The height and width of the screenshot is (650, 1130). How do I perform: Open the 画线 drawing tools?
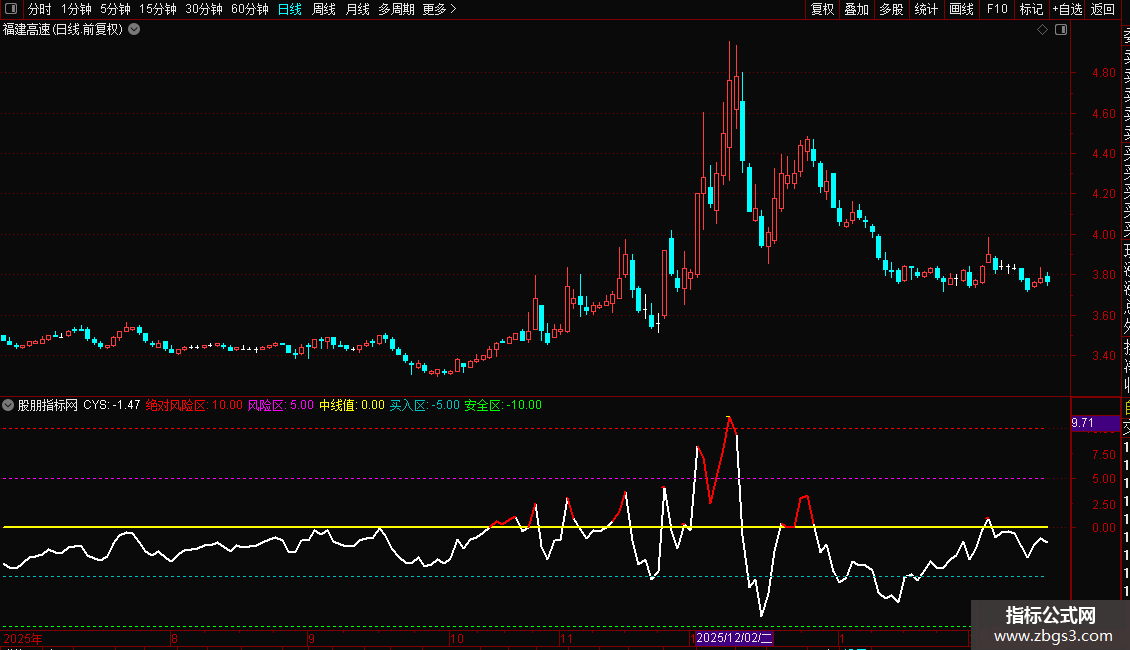[x=961, y=9]
